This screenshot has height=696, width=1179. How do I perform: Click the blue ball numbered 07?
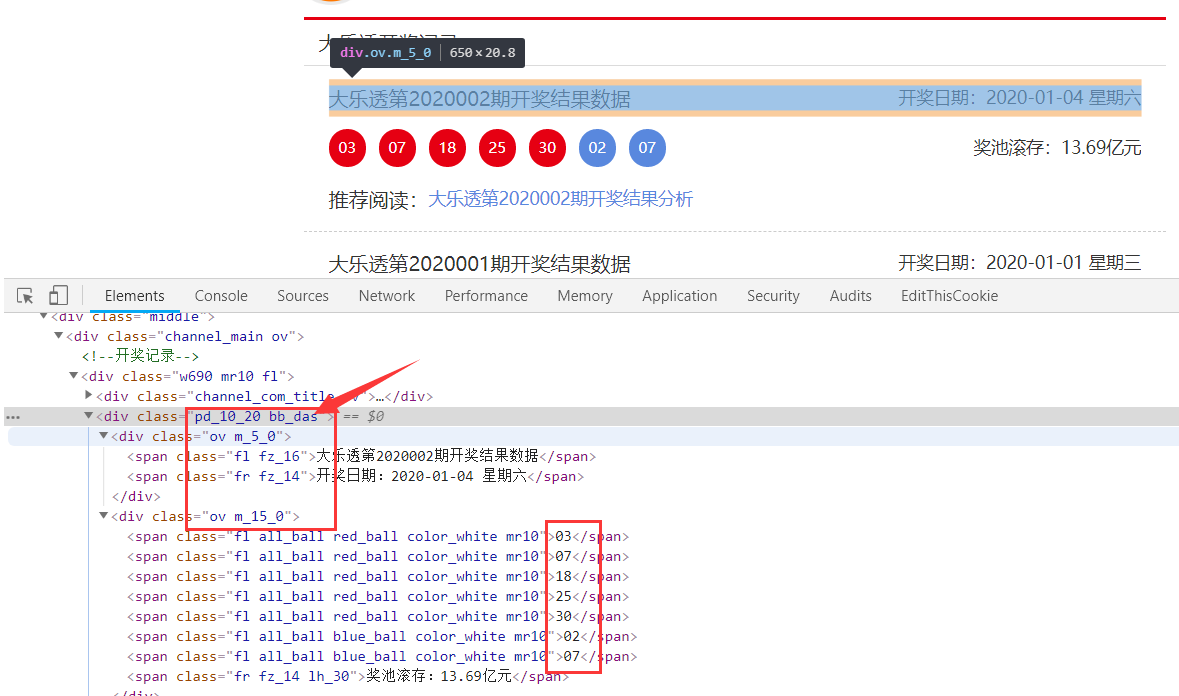[x=647, y=148]
